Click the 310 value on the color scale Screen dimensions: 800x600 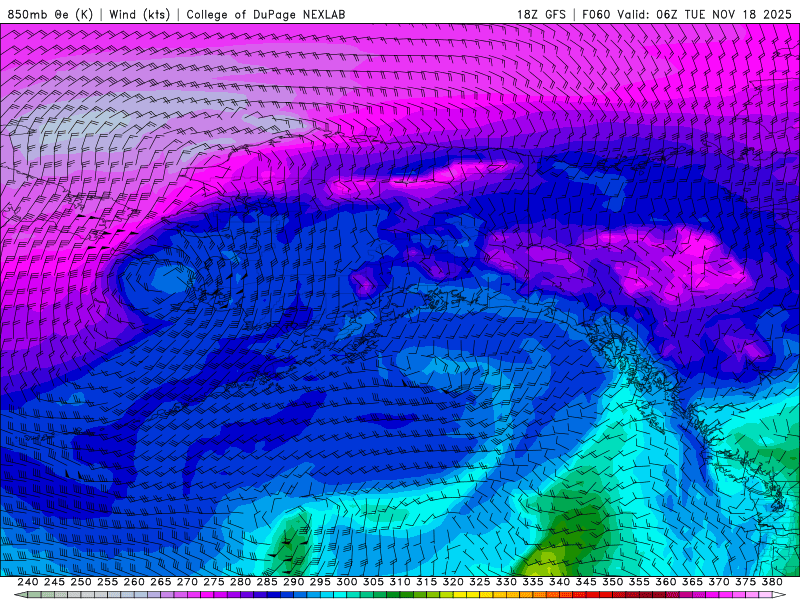tap(400, 582)
